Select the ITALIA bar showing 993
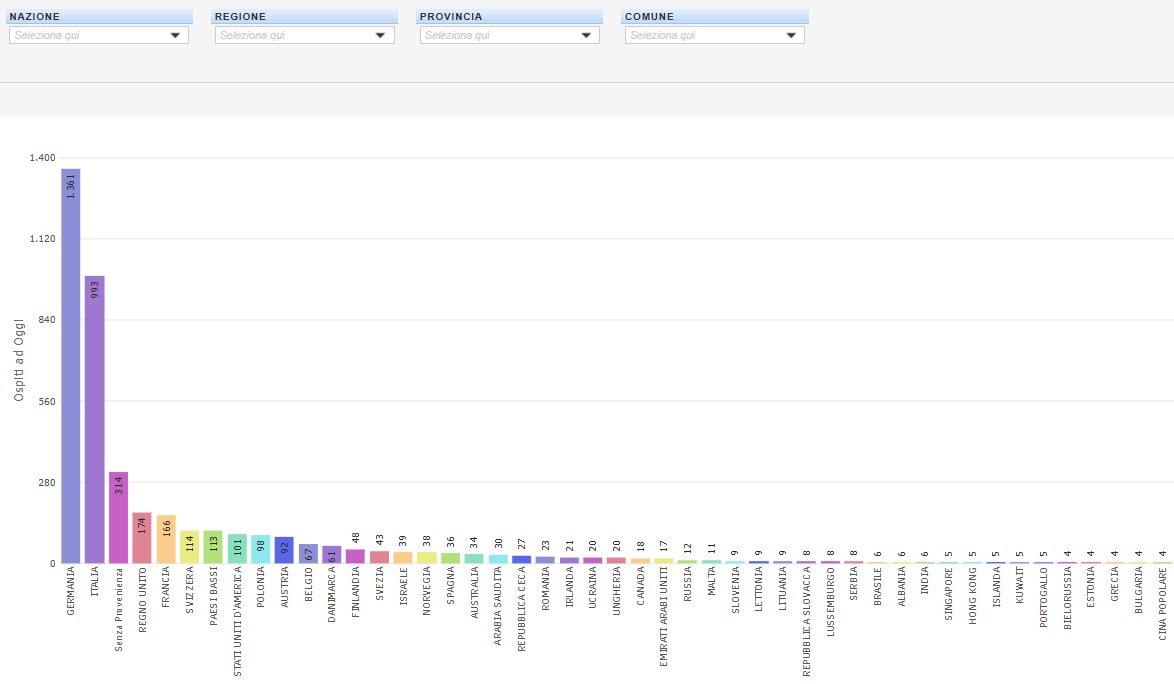This screenshot has width=1174, height=684. (95, 420)
